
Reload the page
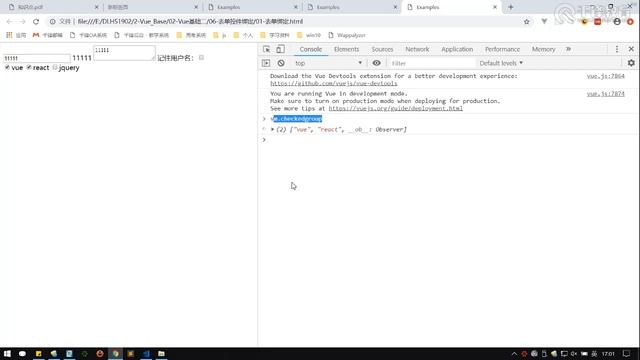coord(36,22)
